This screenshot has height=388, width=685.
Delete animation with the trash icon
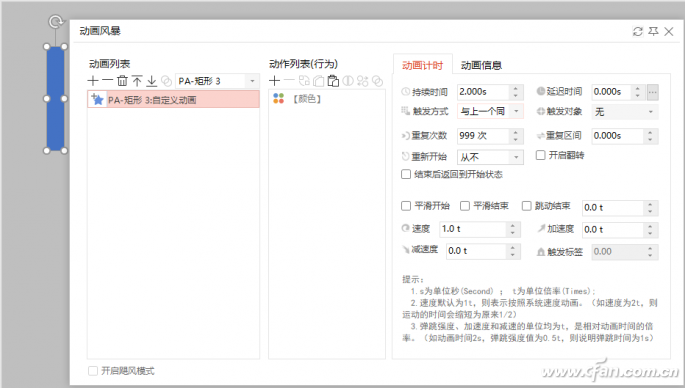[122, 81]
